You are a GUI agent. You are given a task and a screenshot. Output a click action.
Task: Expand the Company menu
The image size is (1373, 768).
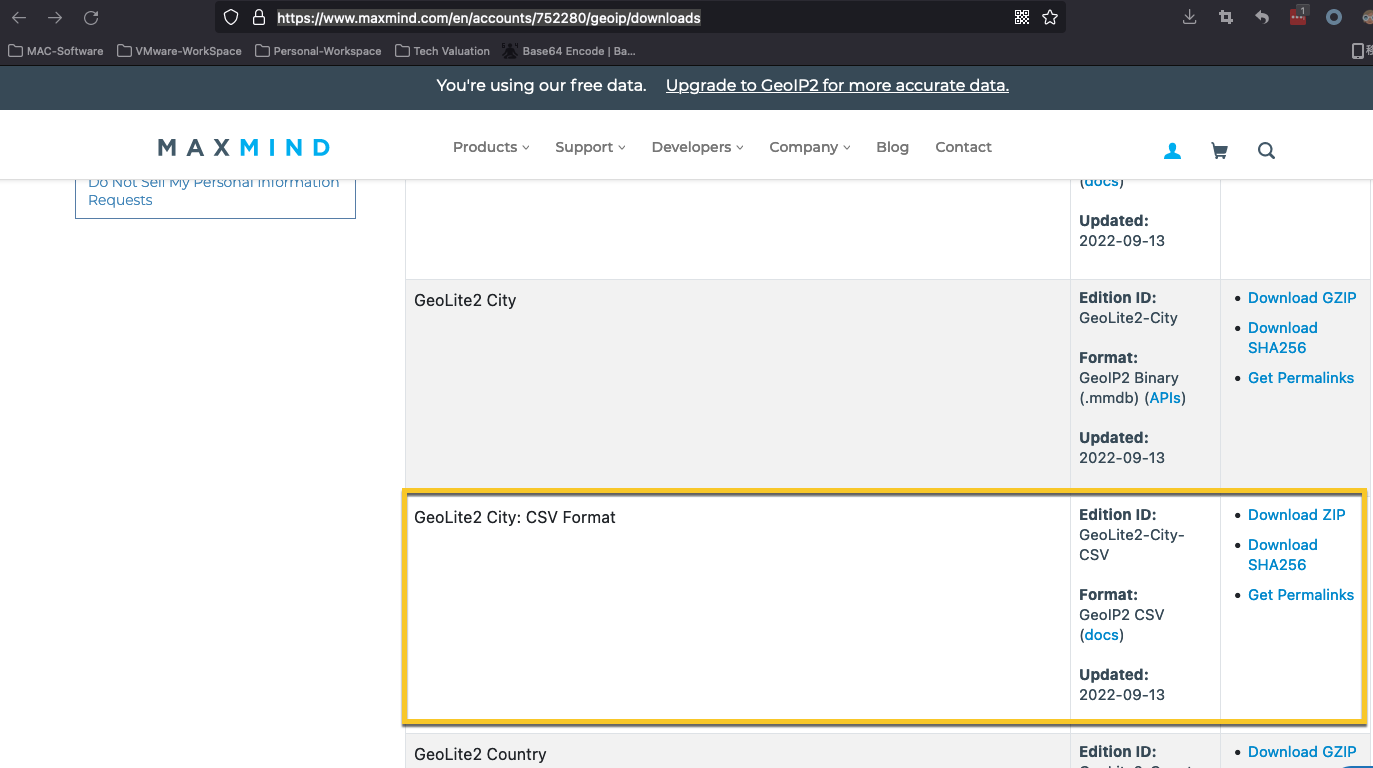809,147
